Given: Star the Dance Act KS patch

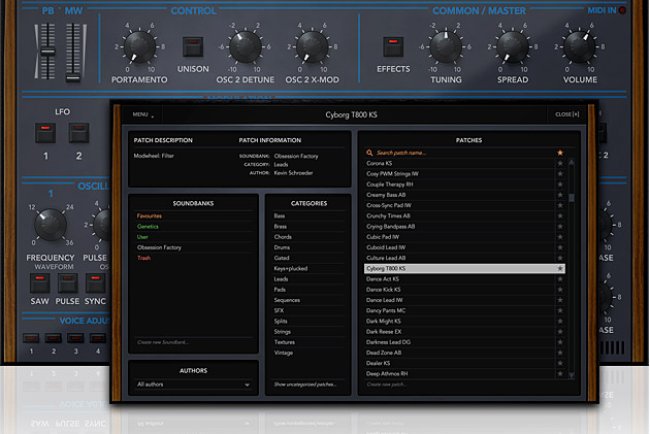Looking at the screenshot, I should [560, 279].
